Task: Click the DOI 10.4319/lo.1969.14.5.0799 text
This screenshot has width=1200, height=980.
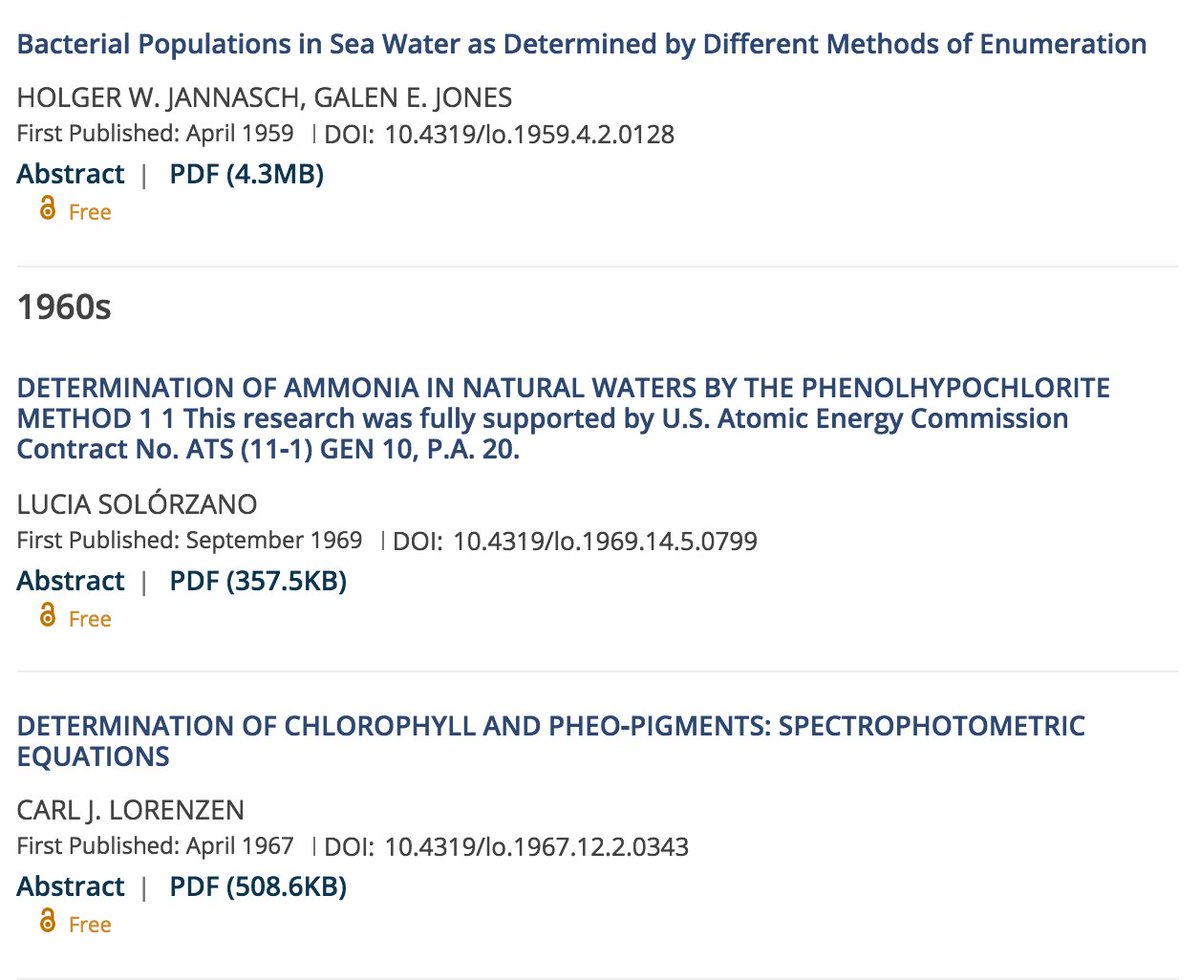Action: click(605, 542)
